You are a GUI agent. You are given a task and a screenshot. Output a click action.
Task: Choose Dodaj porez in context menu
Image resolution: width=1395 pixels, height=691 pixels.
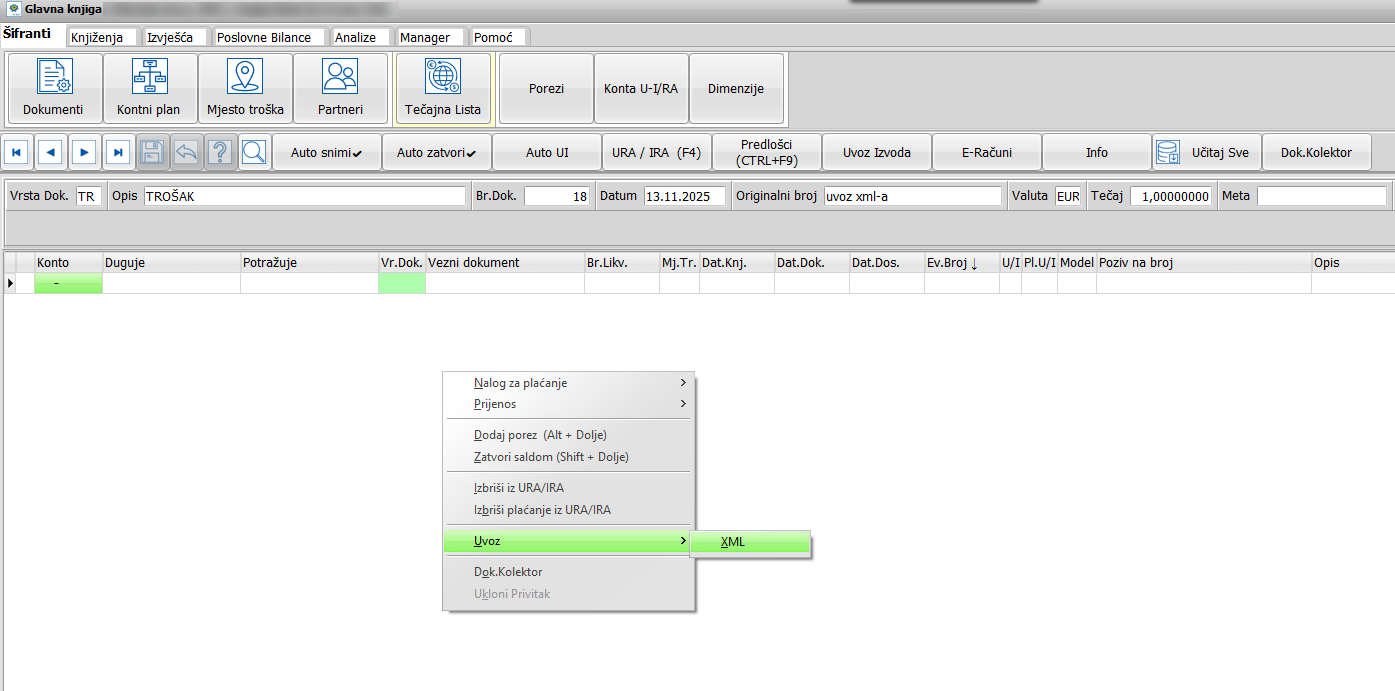point(540,435)
